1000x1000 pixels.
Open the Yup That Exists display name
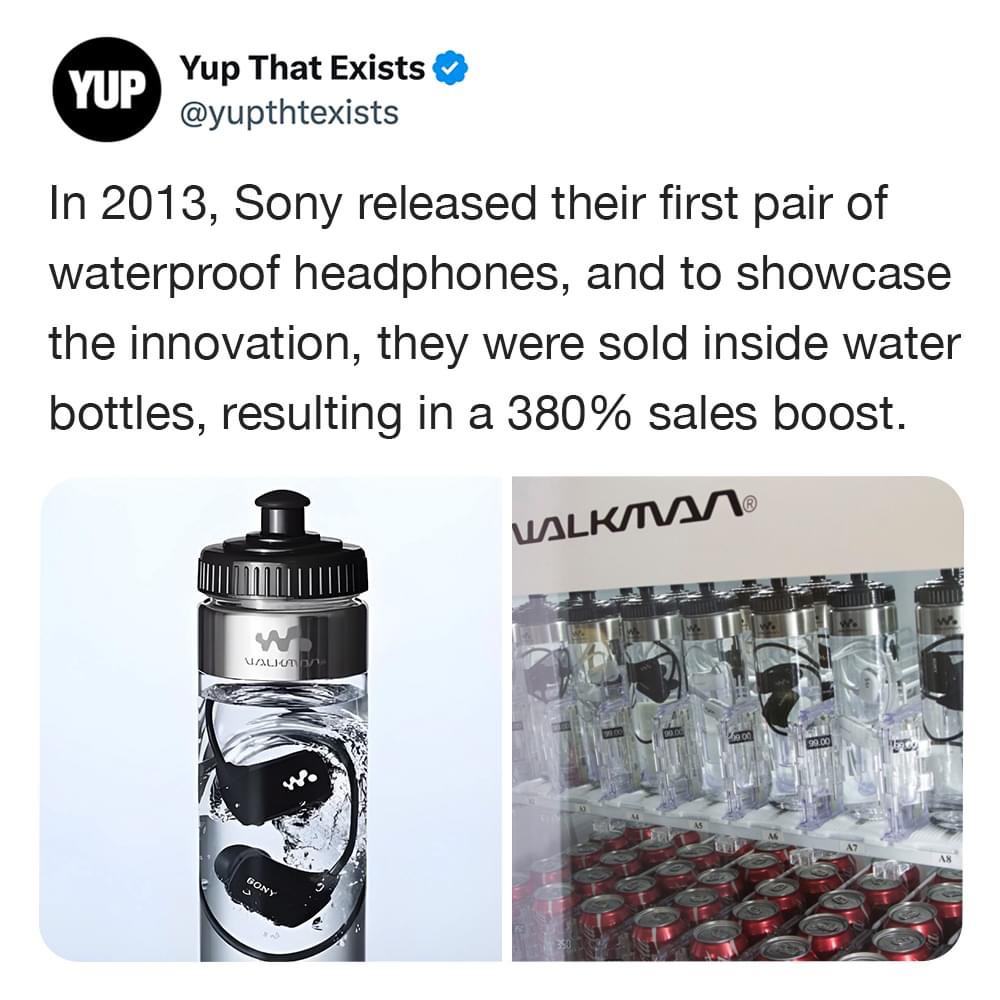click(302, 68)
